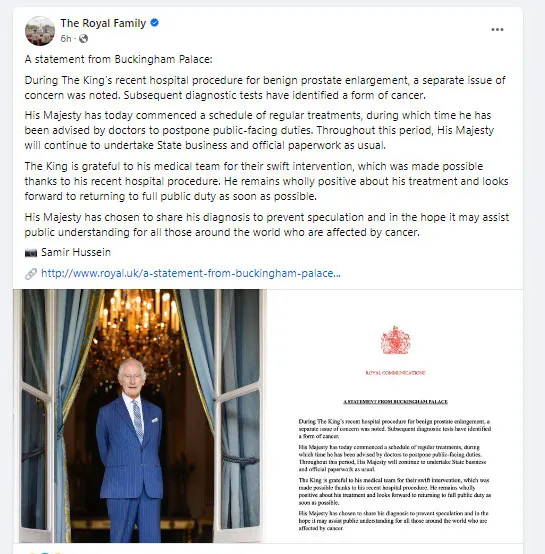
Task: Click the paragraph about sharing his diagnosis
Action: point(267,225)
